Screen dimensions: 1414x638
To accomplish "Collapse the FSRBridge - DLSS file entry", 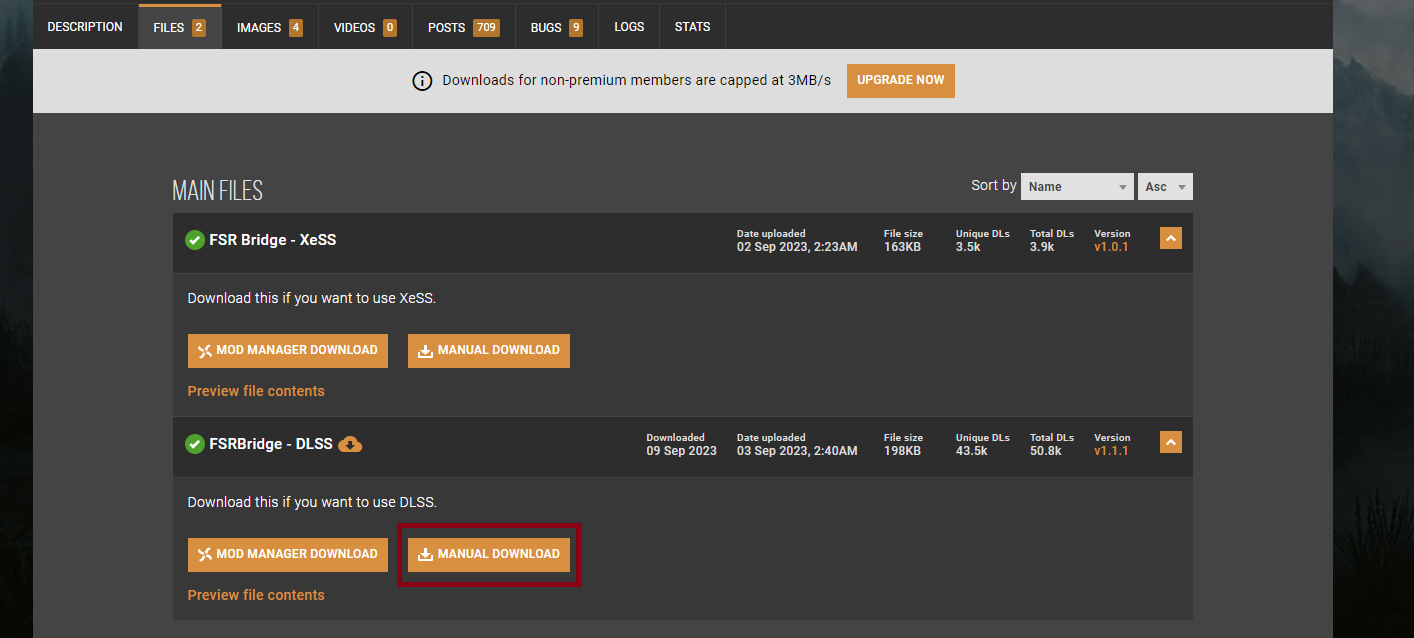I will tap(1171, 442).
